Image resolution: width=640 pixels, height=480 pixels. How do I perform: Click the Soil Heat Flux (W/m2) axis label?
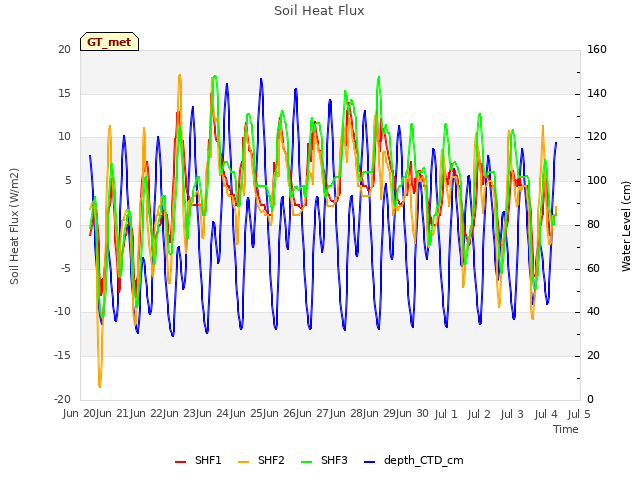14,226
